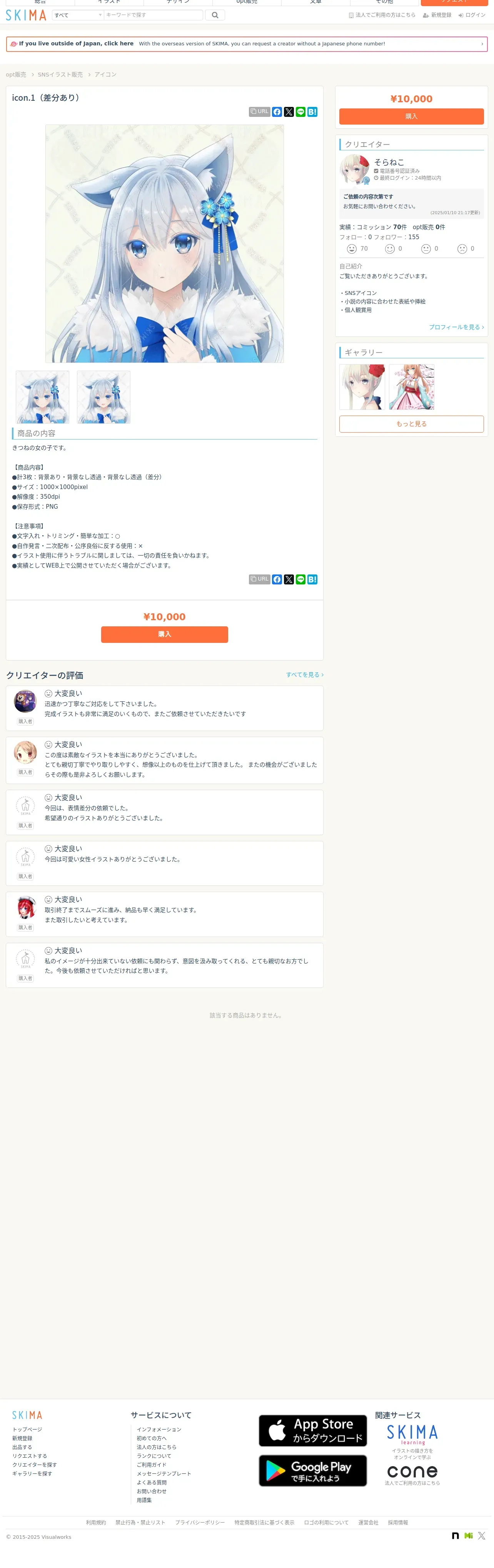Open お問い合わせ footer link

coord(152,1492)
